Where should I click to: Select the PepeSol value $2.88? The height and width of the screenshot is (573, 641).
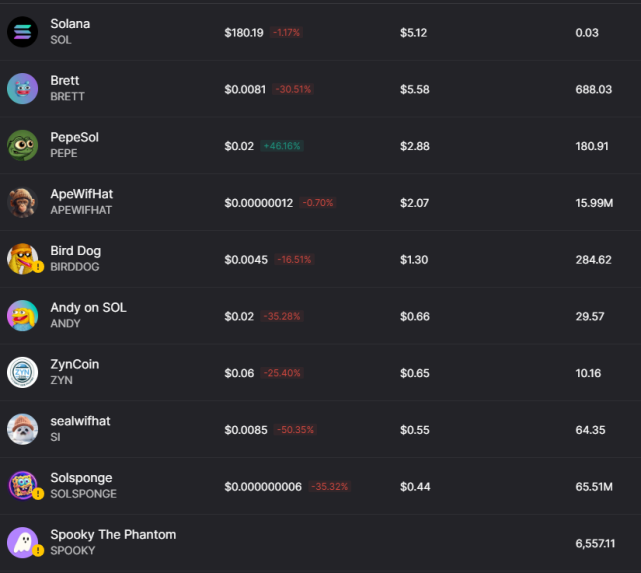[415, 146]
